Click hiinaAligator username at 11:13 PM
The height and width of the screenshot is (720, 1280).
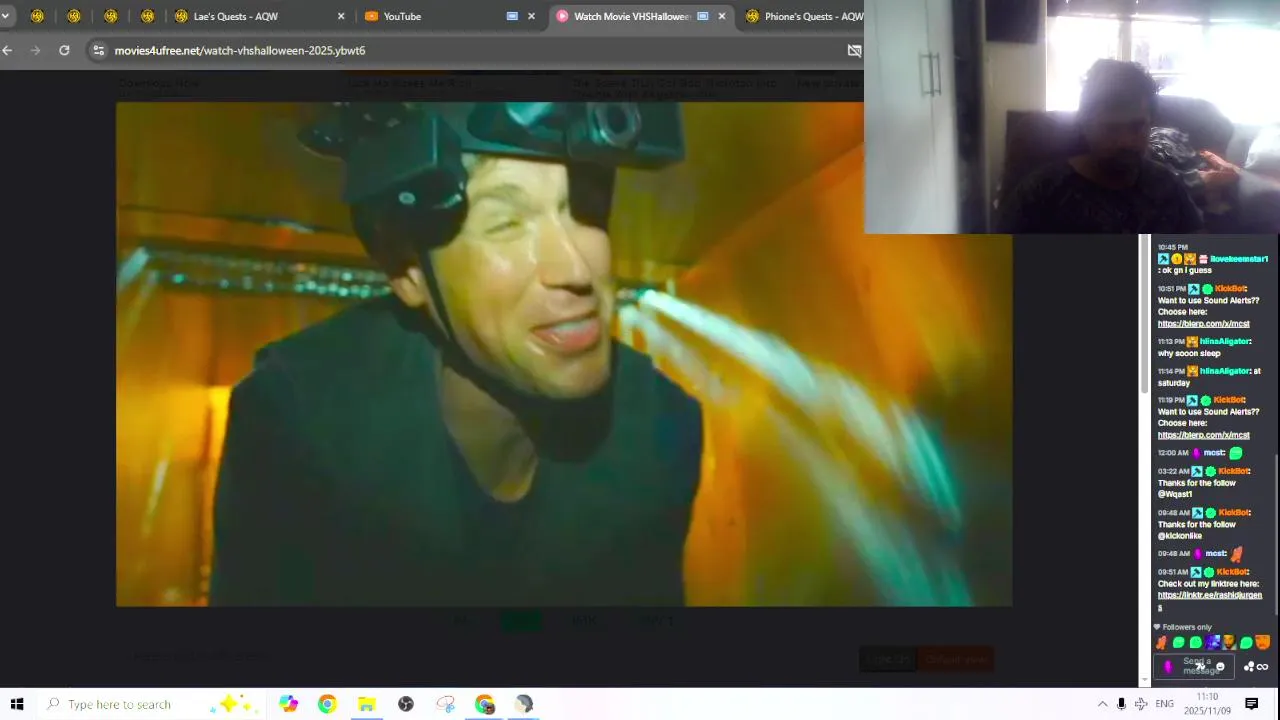click(x=1224, y=342)
